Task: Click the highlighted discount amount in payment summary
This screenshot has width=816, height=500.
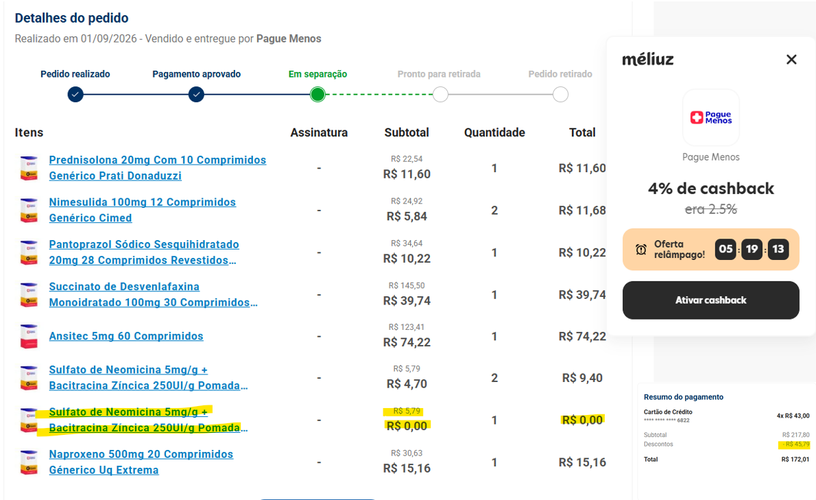Action: [x=795, y=444]
